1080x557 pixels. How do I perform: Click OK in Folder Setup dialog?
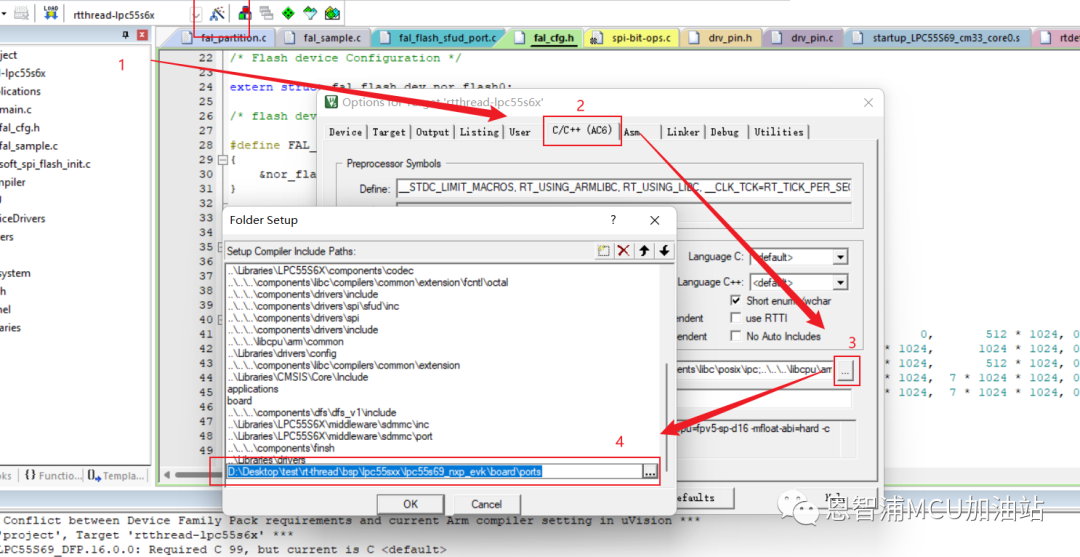(411, 504)
